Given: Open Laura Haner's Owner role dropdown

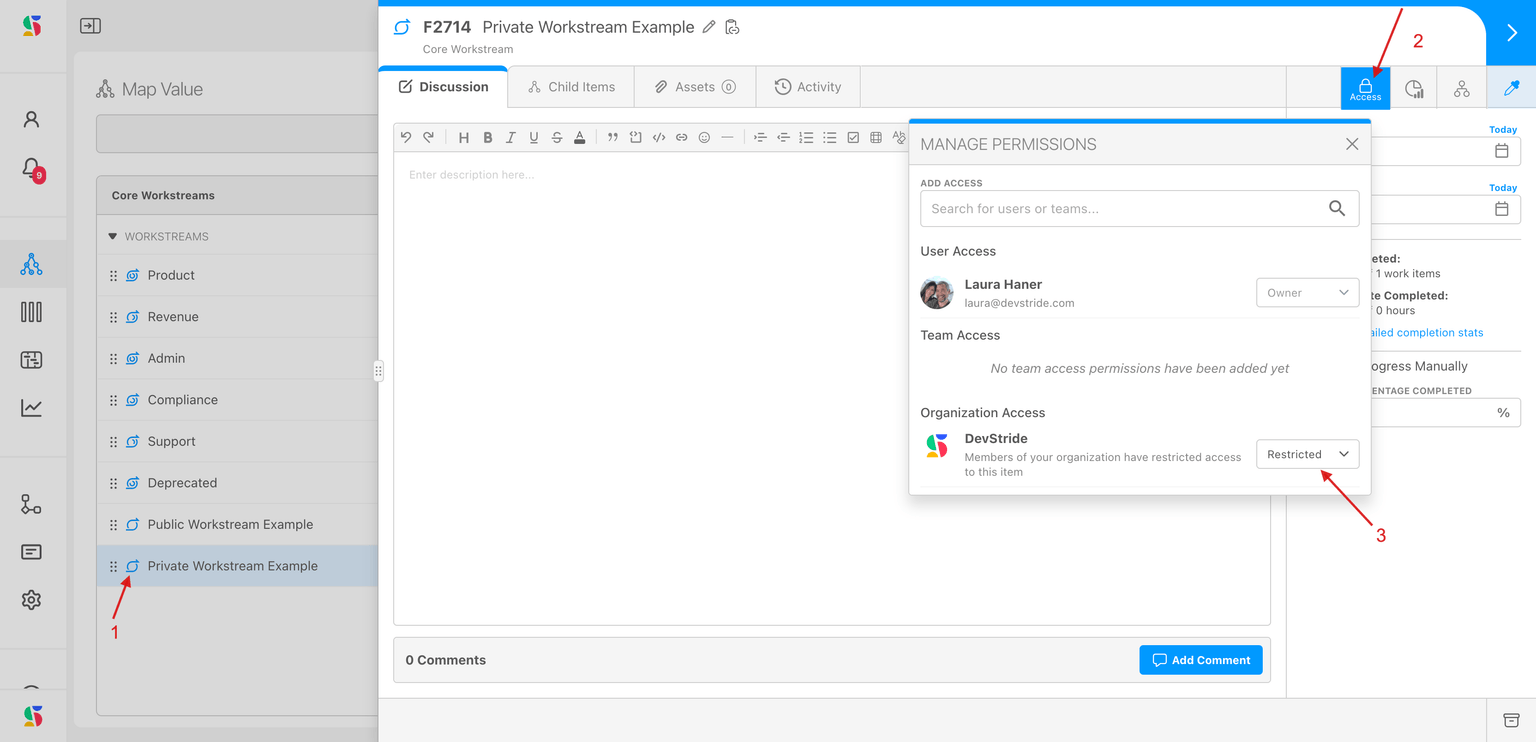Looking at the screenshot, I should pos(1307,293).
